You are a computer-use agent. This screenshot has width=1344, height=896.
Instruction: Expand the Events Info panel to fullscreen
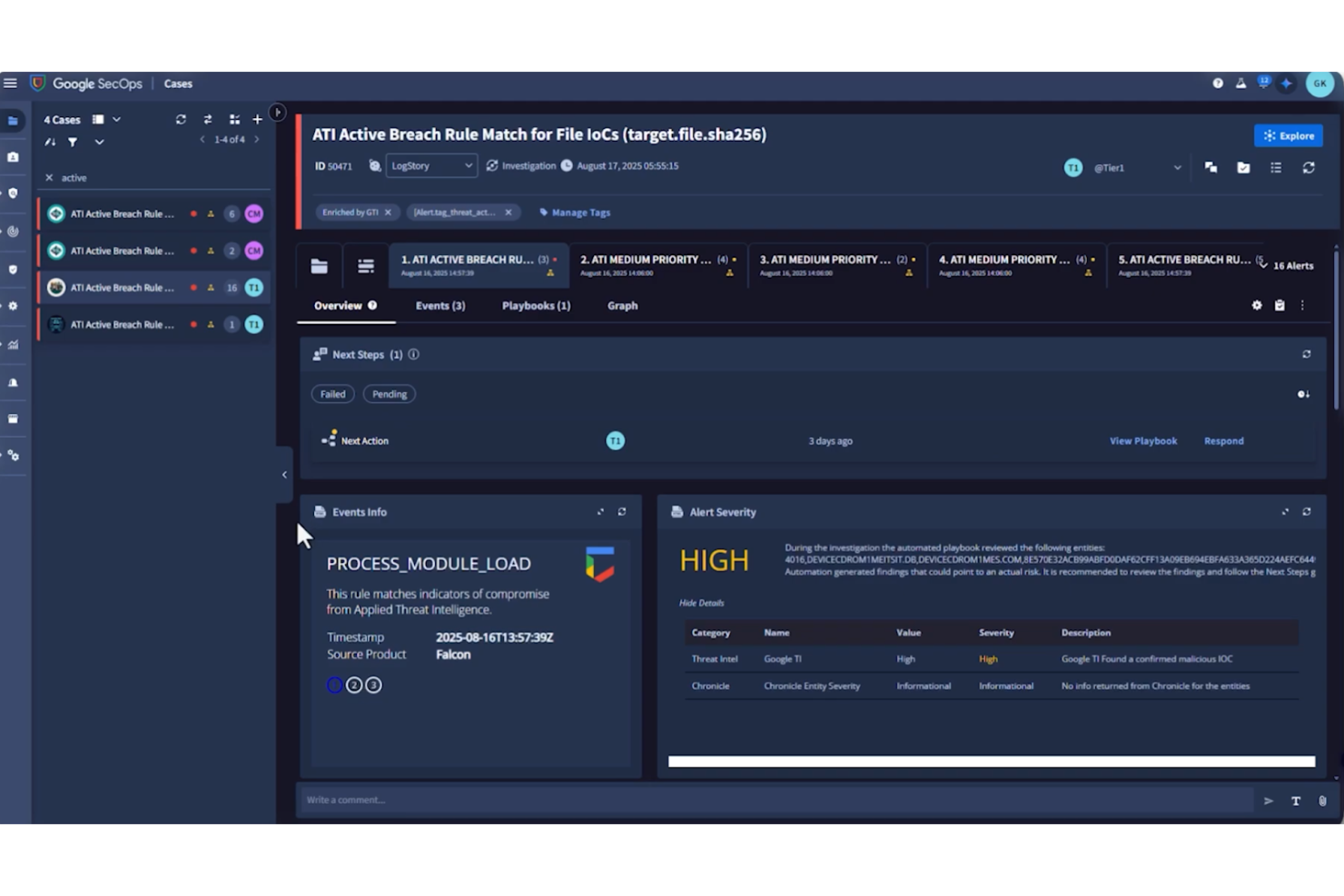(600, 511)
